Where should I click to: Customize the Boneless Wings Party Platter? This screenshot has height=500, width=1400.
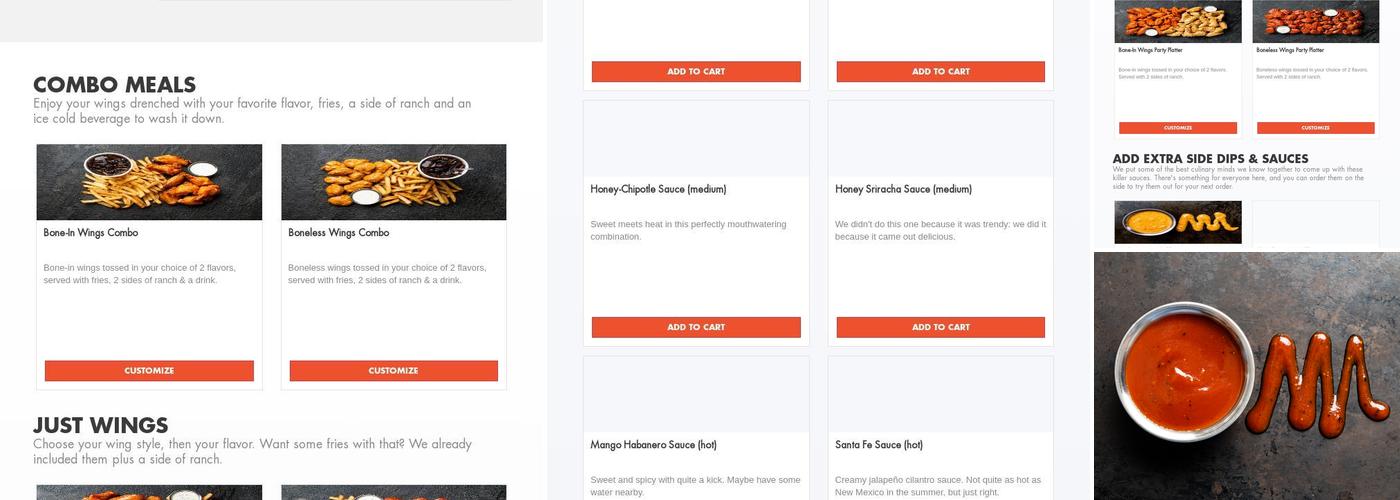click(1315, 128)
